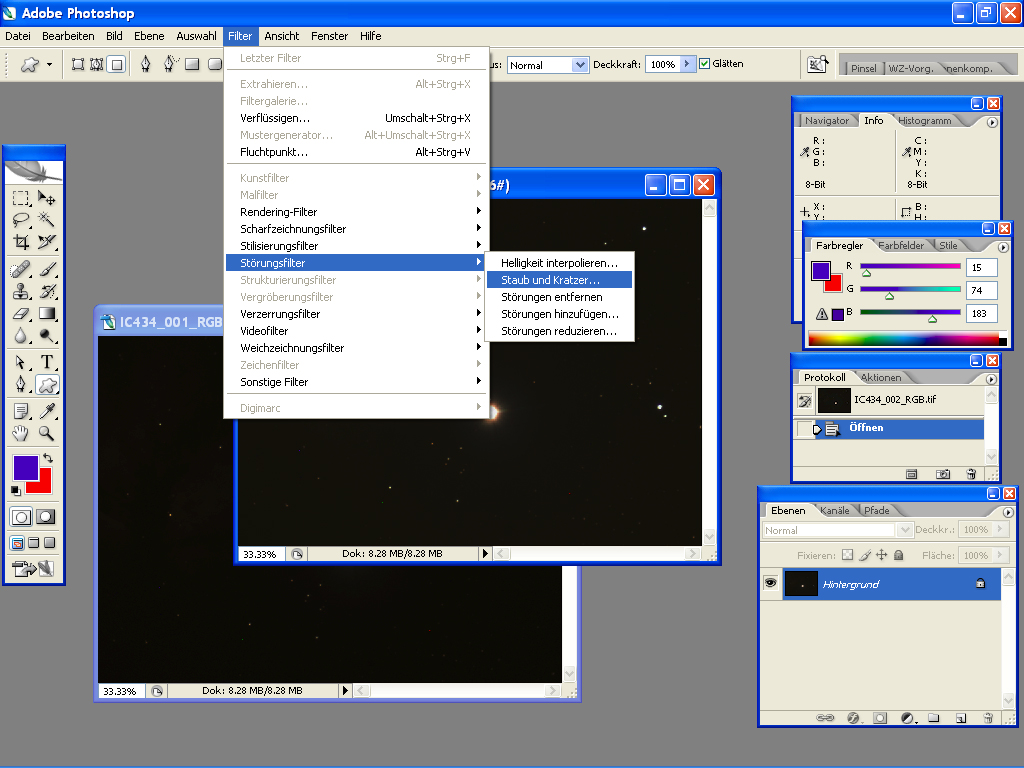The width and height of the screenshot is (1024, 768).
Task: Toggle the palette well file browser icon
Action: (818, 64)
